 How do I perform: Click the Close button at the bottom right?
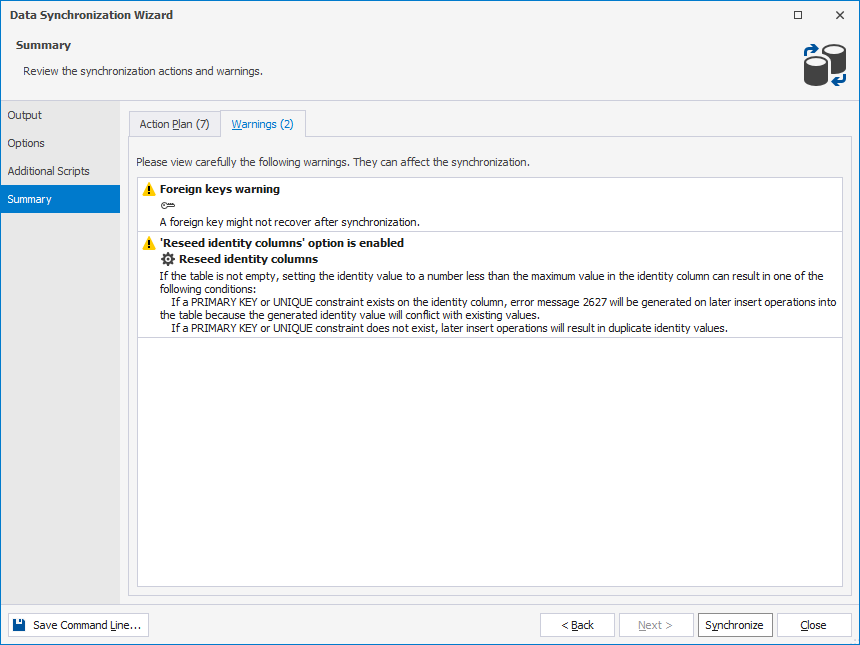(813, 625)
